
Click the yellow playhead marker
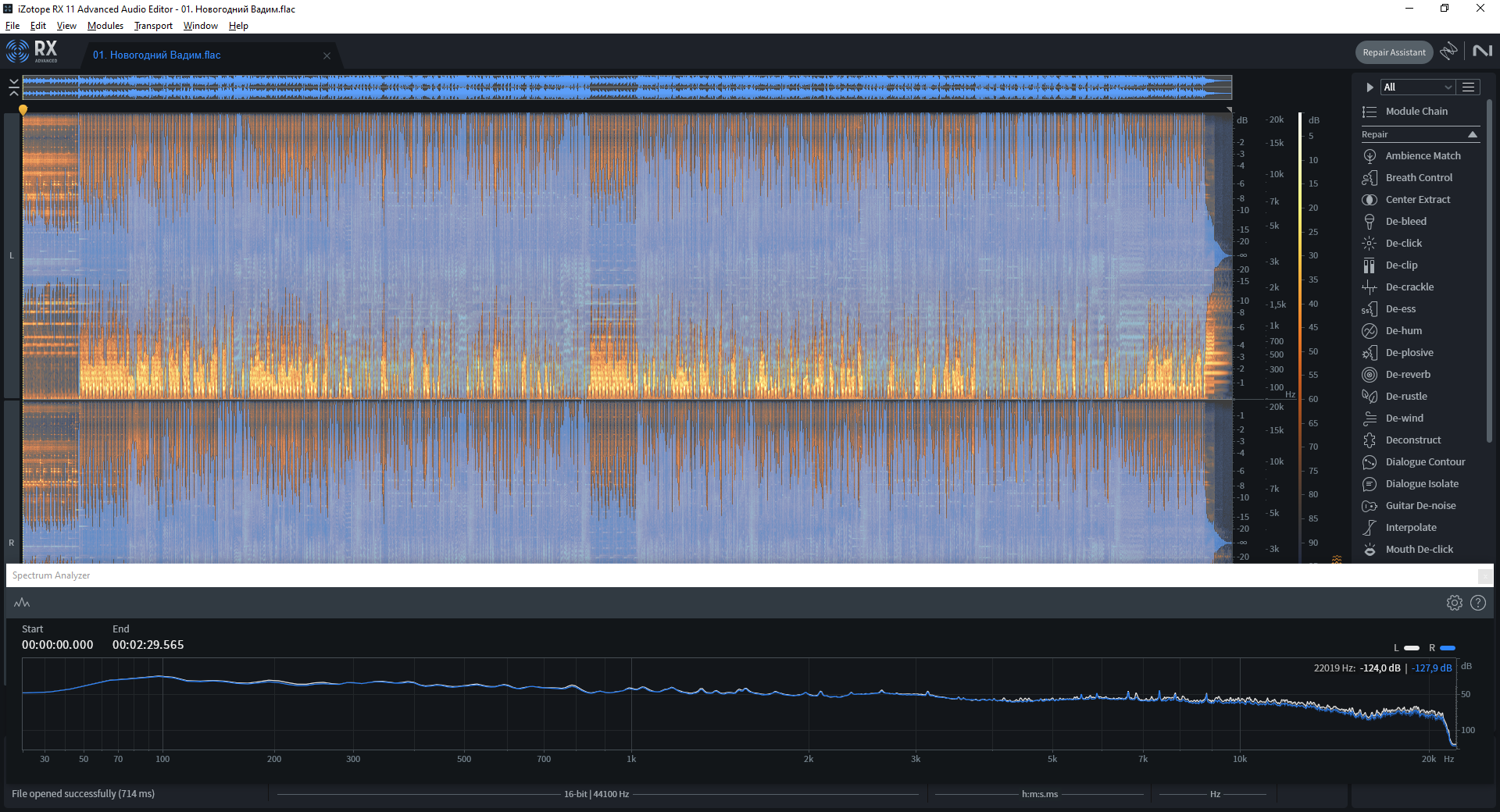(23, 110)
